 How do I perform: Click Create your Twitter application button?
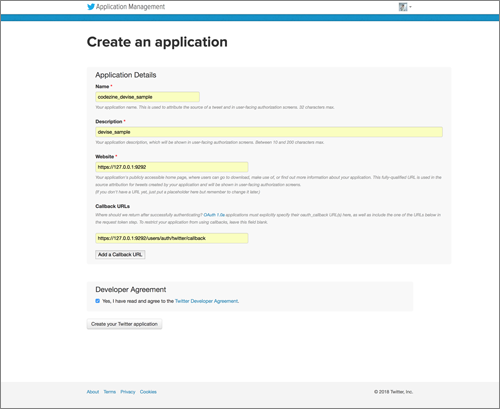(124, 324)
